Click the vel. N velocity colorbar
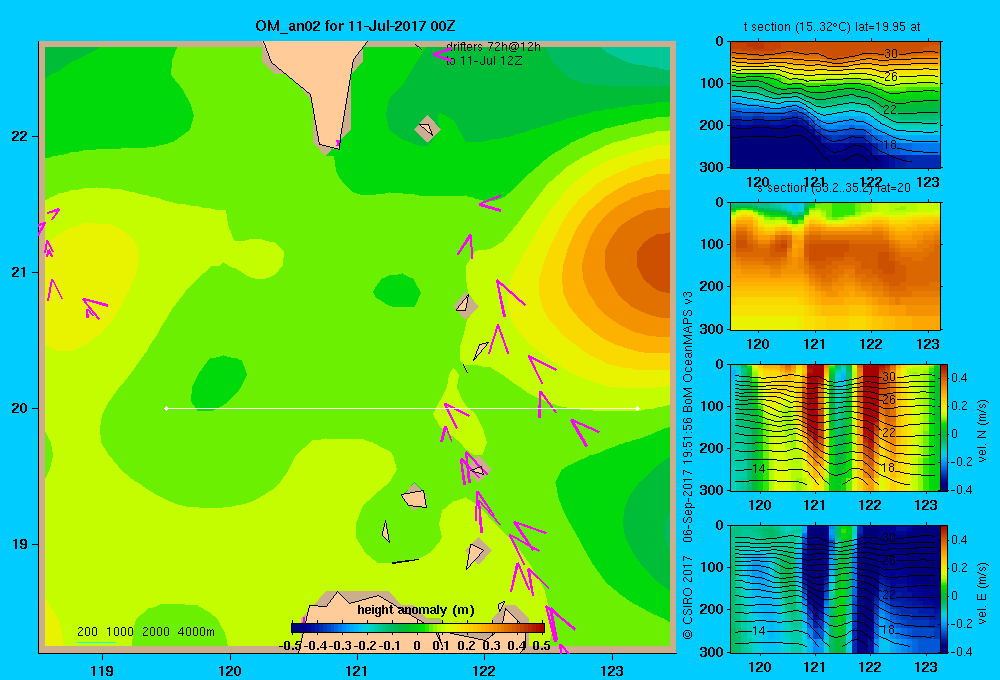 [x=944, y=427]
